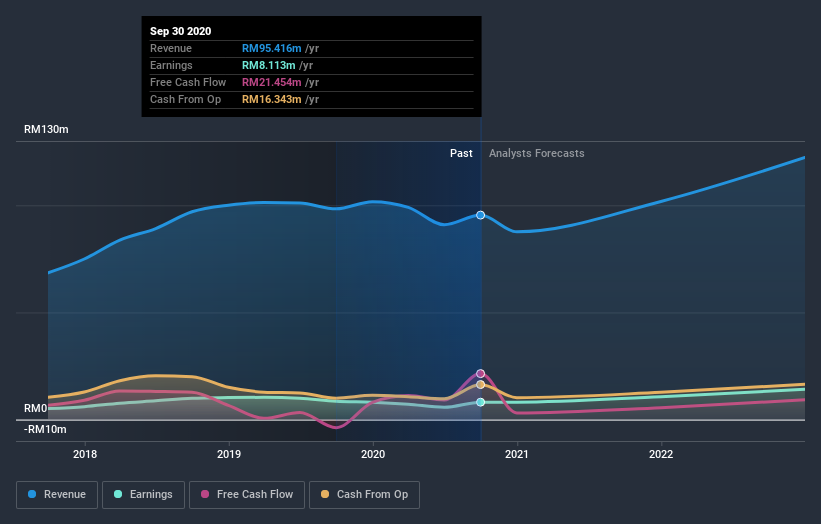Click the Free Cash Flow label in tooltip
This screenshot has height=524, width=821.
[188, 82]
